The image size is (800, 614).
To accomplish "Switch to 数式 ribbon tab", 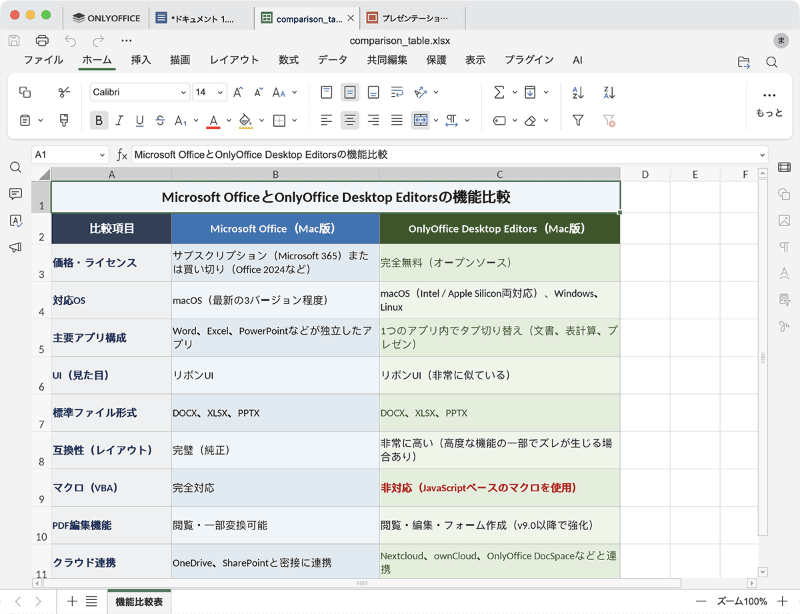I will tap(288, 60).
